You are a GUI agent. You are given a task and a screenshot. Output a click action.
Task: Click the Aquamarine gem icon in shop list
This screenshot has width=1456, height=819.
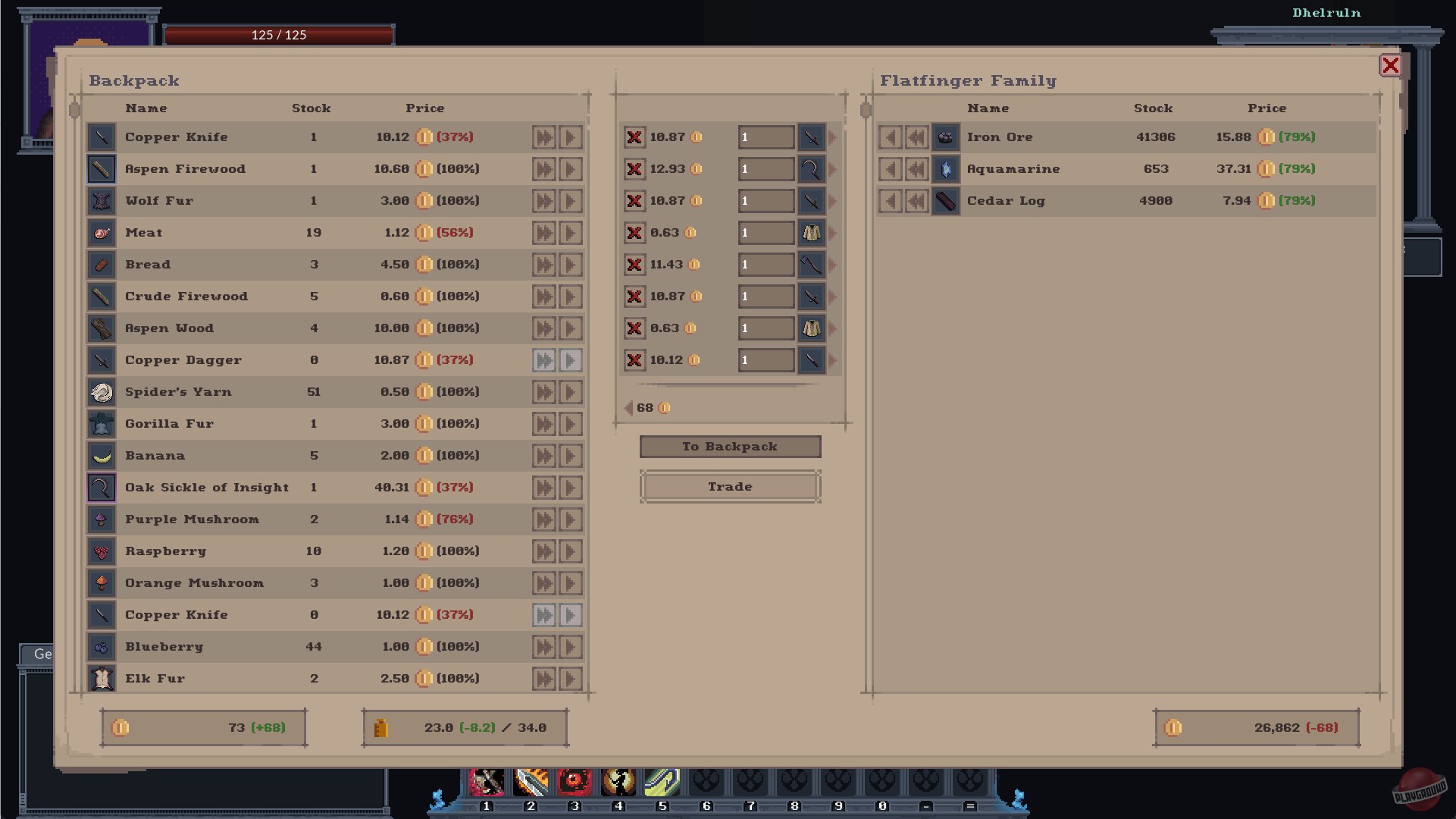(945, 169)
